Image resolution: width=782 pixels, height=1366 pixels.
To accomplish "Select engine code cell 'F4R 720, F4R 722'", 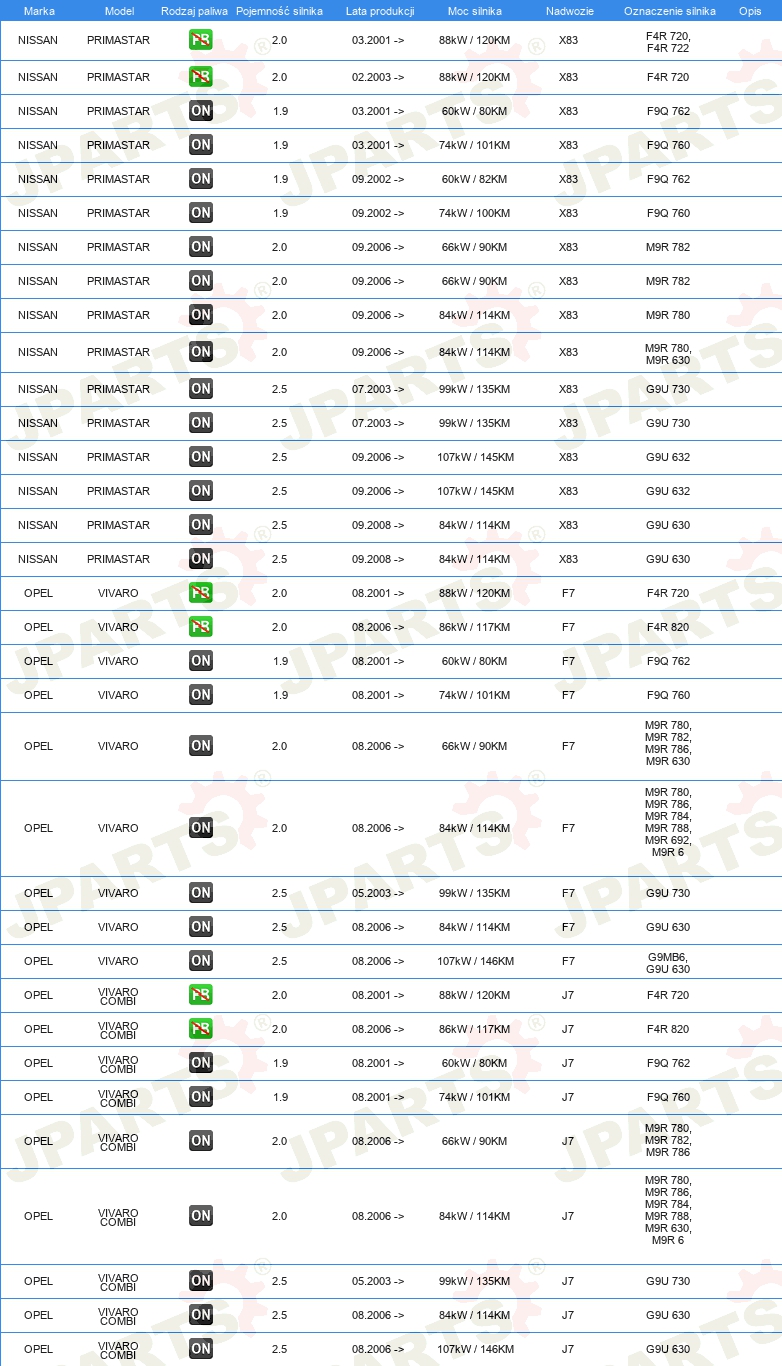I will [x=668, y=41].
